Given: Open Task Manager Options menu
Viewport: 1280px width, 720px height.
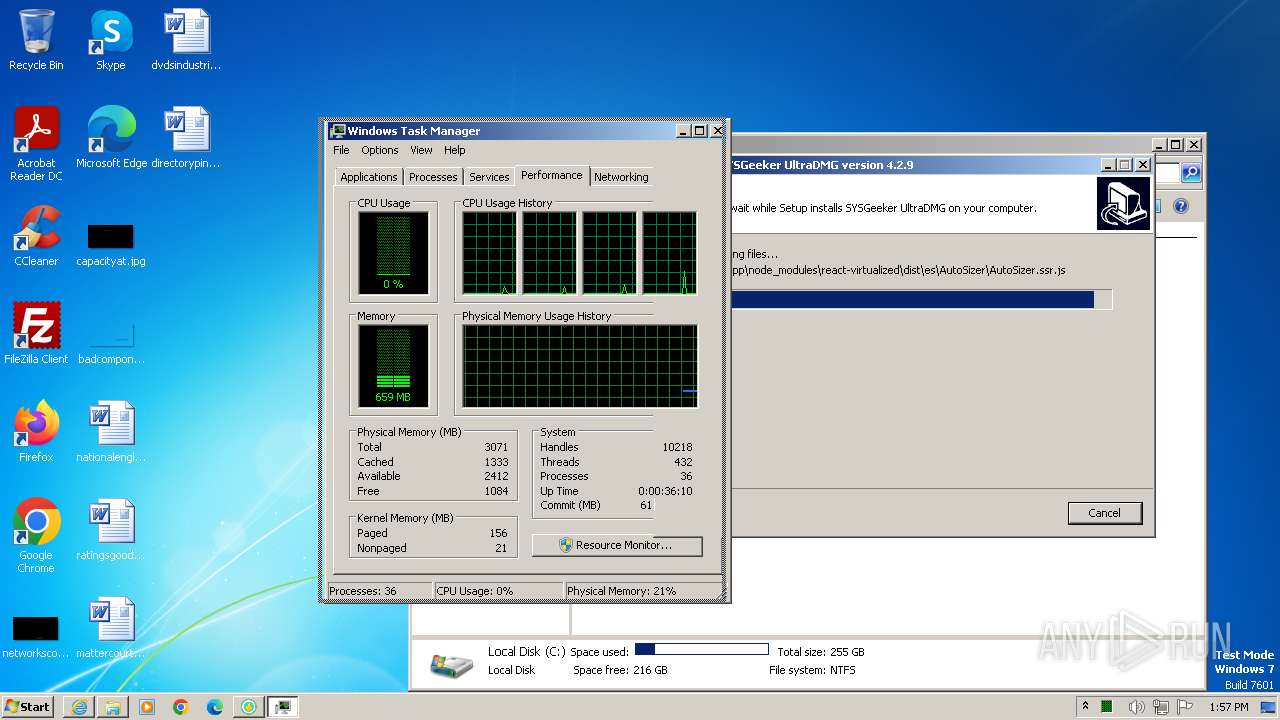Looking at the screenshot, I should coord(380,150).
